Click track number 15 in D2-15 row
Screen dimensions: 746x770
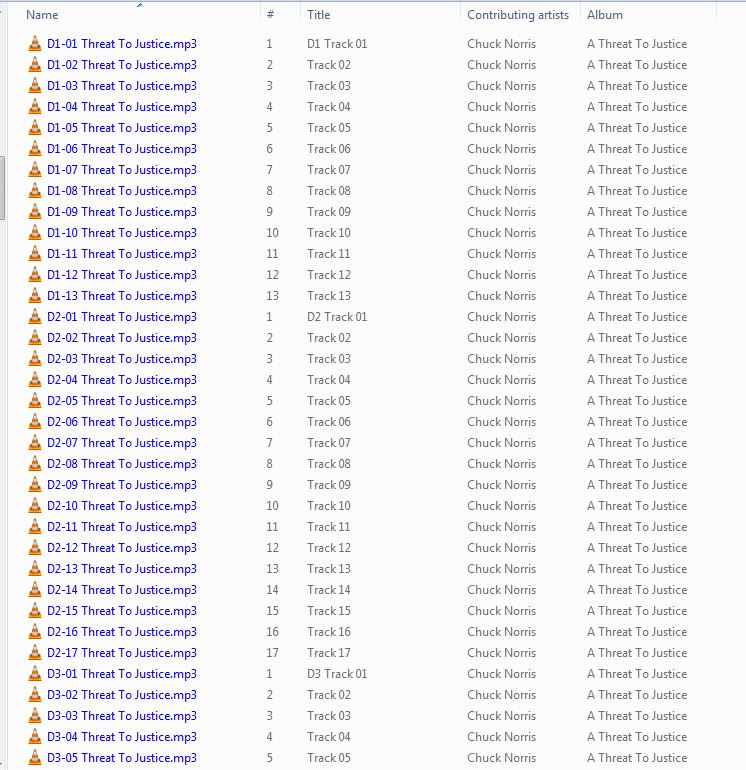pos(273,611)
